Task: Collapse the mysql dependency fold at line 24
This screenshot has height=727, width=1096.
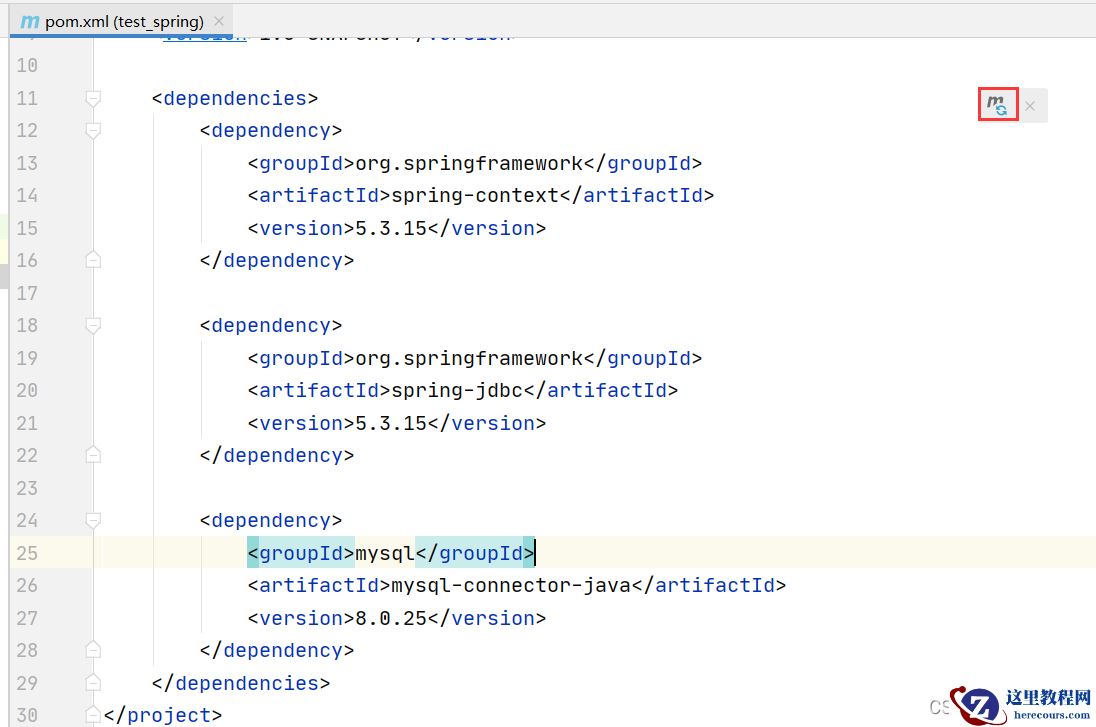Action: click(x=93, y=520)
